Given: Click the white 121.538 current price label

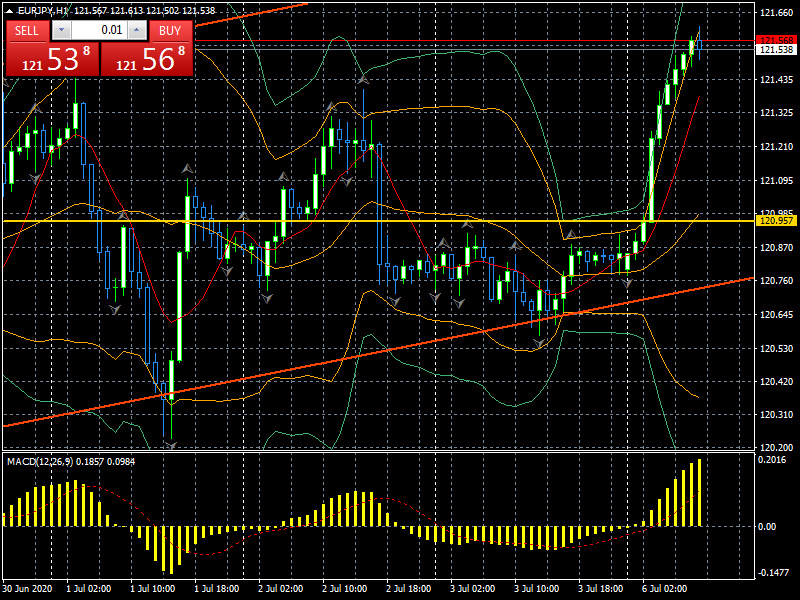Looking at the screenshot, I should click(776, 50).
